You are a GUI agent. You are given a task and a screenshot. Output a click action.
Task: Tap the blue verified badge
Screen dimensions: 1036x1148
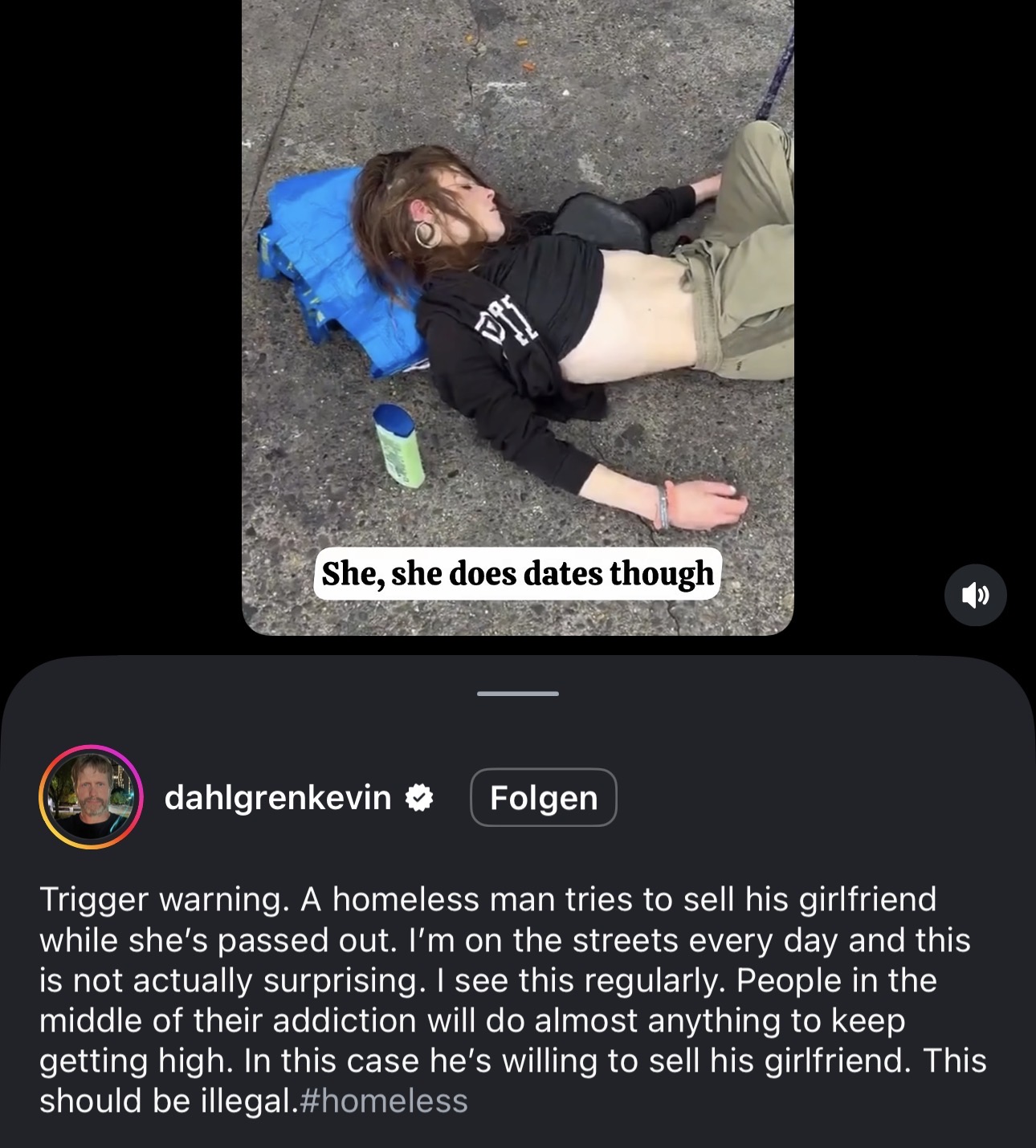(x=419, y=797)
